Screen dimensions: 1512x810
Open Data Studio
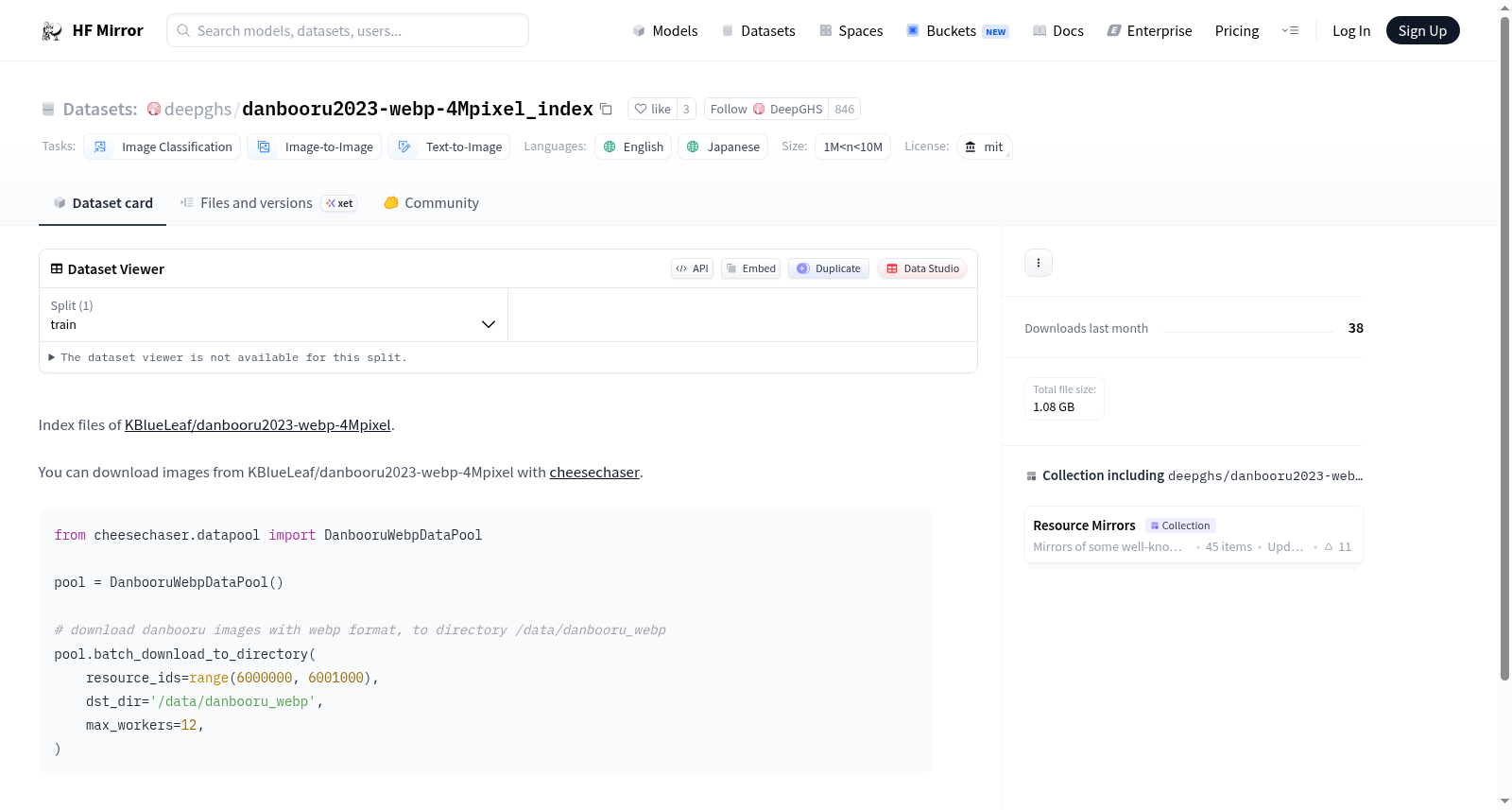pos(922,269)
